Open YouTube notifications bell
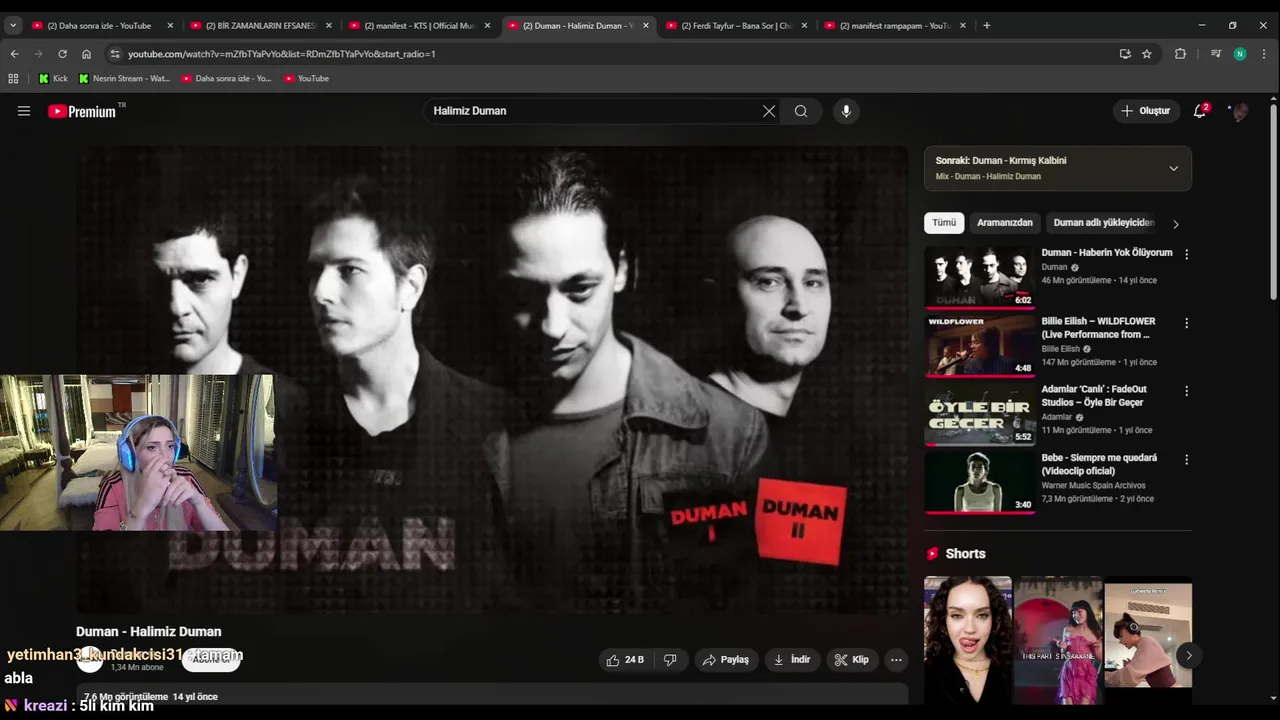The image size is (1280, 720). pos(1200,111)
